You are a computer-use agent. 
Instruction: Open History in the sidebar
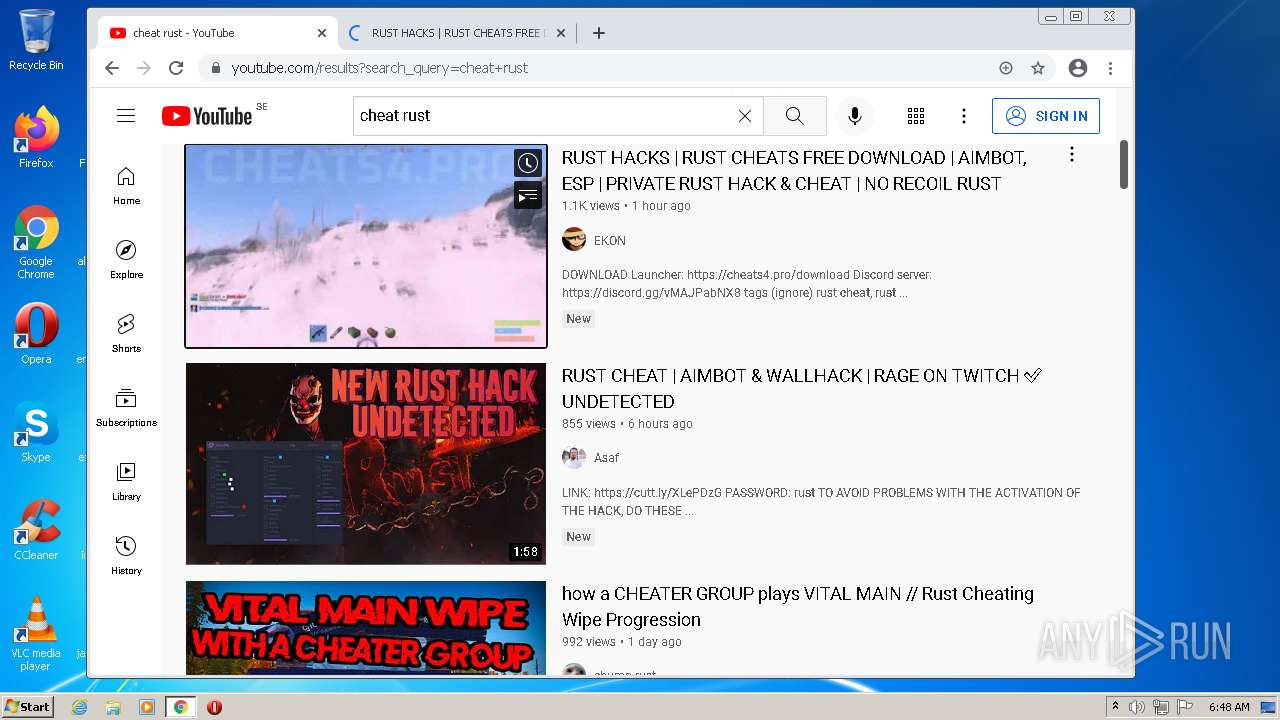tap(126, 556)
